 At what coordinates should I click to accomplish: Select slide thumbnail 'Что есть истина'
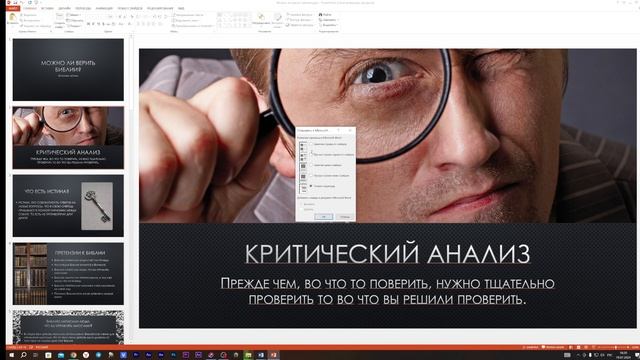tap(68, 206)
